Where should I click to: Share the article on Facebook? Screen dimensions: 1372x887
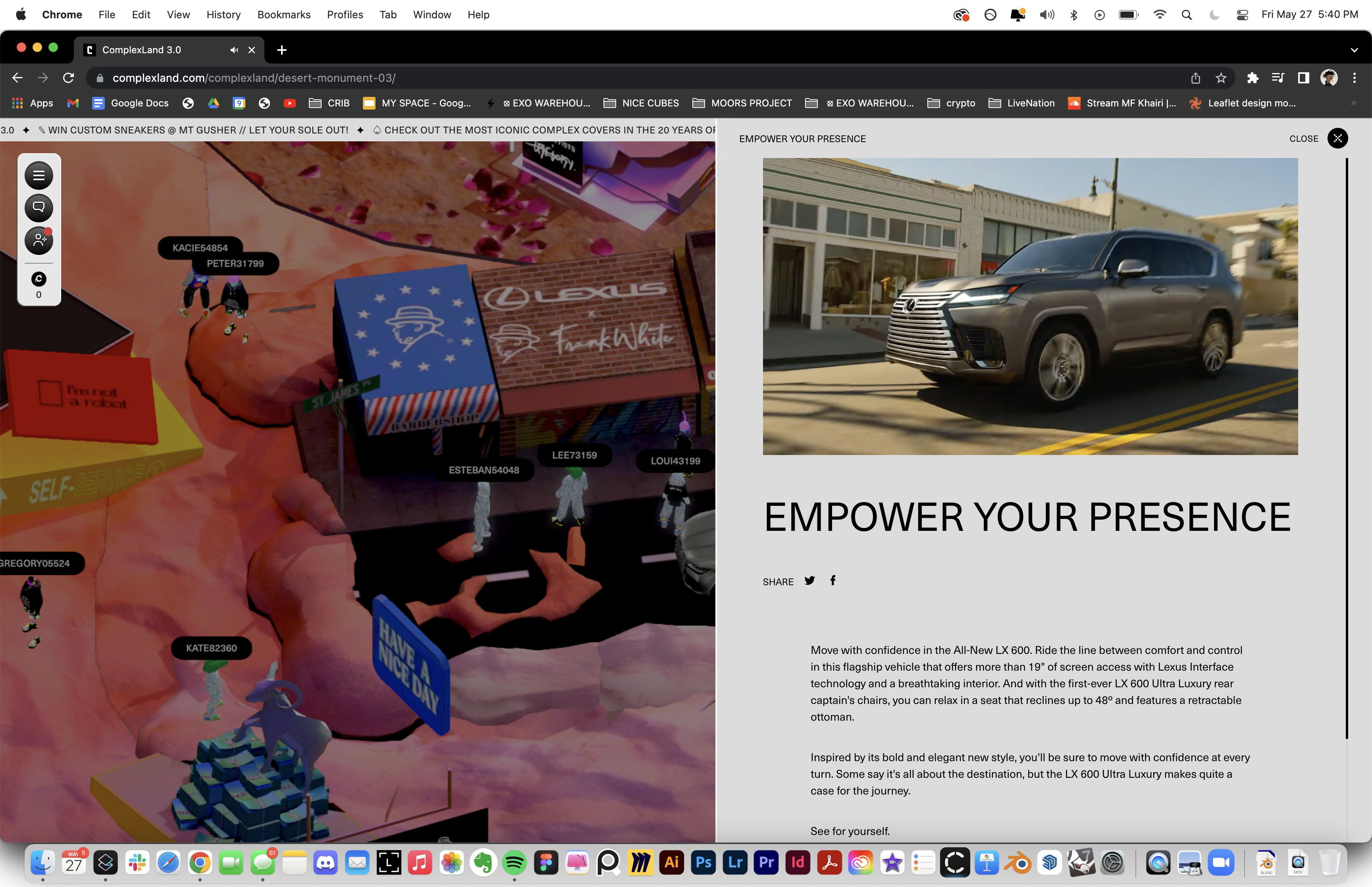pos(832,580)
